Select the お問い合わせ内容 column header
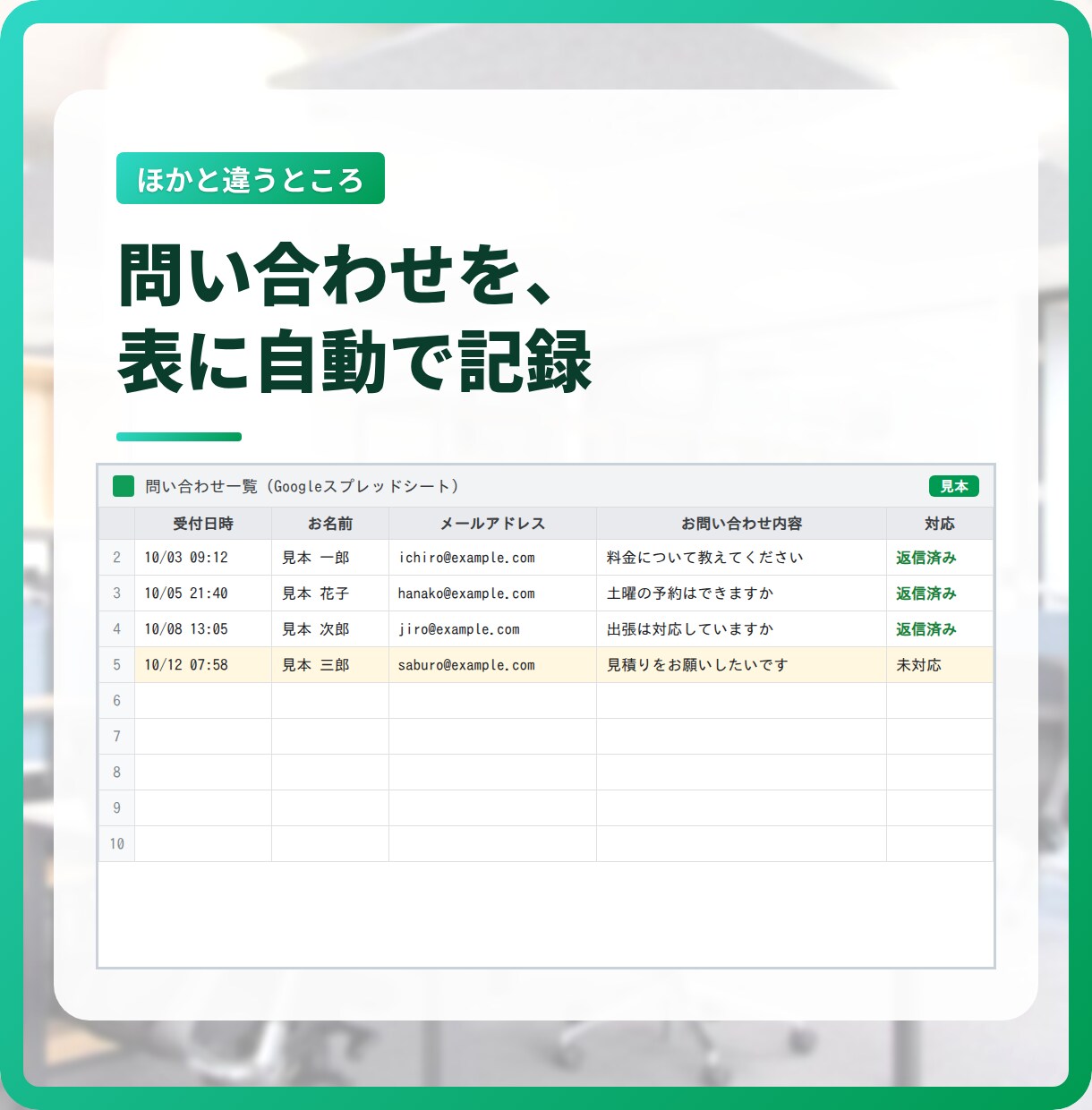The width and height of the screenshot is (1092, 1110). [x=742, y=524]
